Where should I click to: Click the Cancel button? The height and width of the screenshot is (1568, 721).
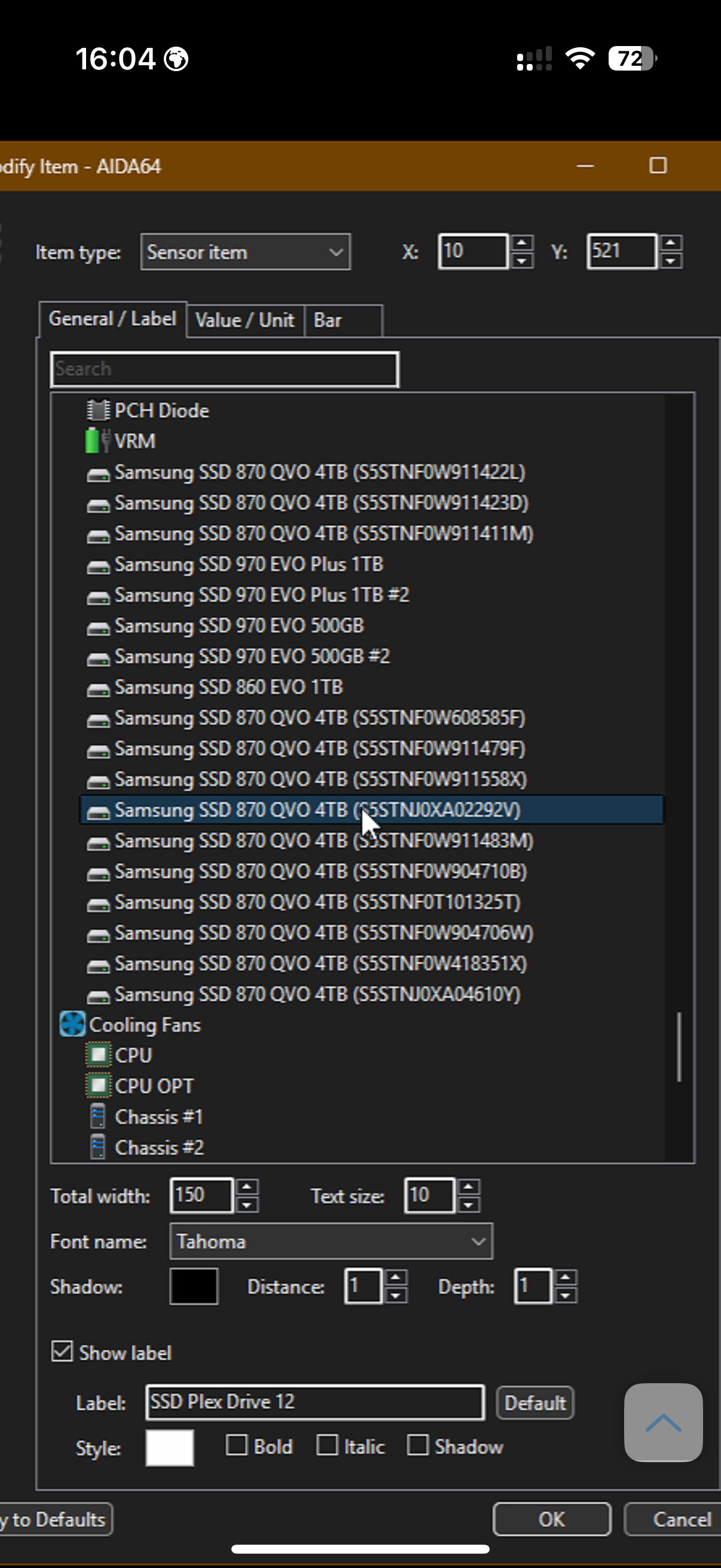(x=674, y=1520)
